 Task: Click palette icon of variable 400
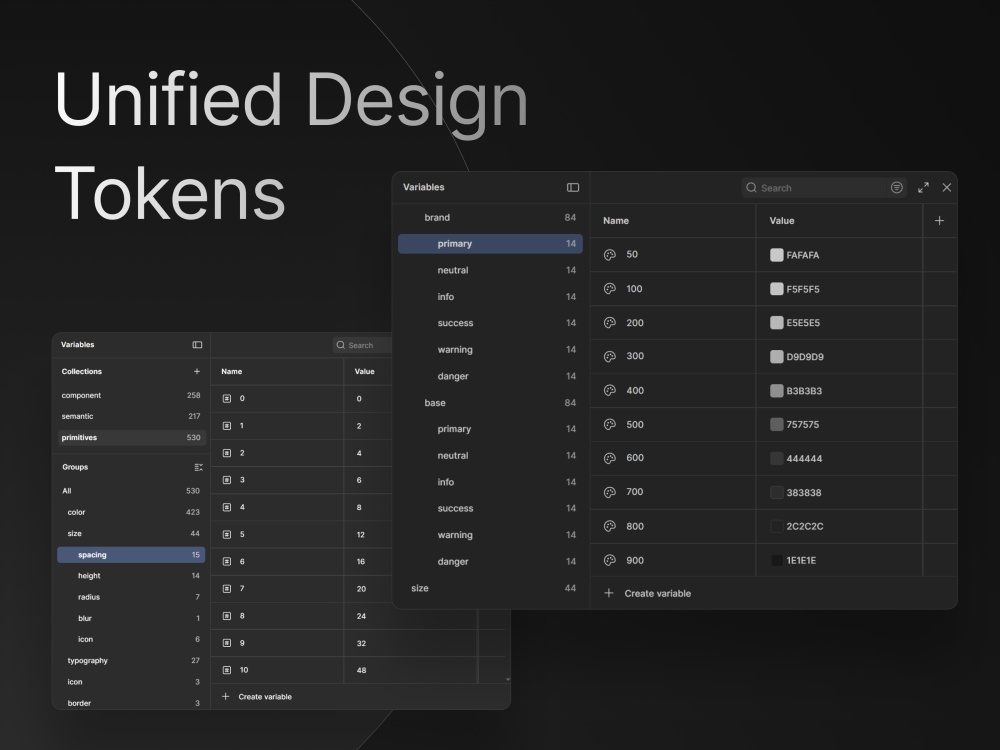(x=610, y=390)
